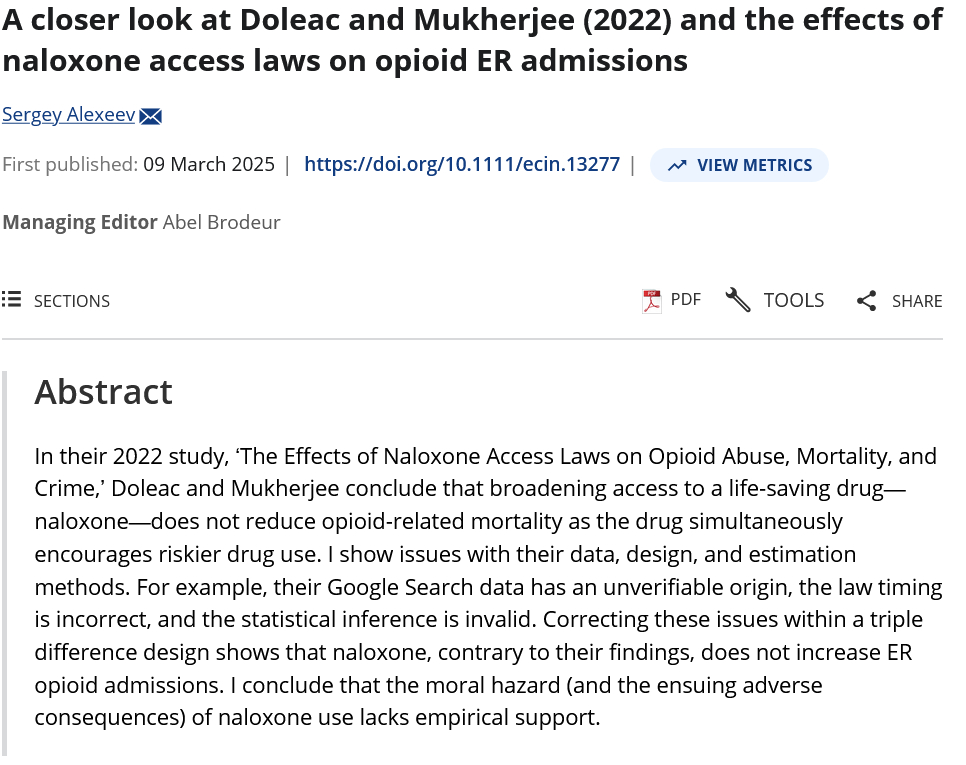
Task: Click the wrench Tools icon
Action: (738, 300)
